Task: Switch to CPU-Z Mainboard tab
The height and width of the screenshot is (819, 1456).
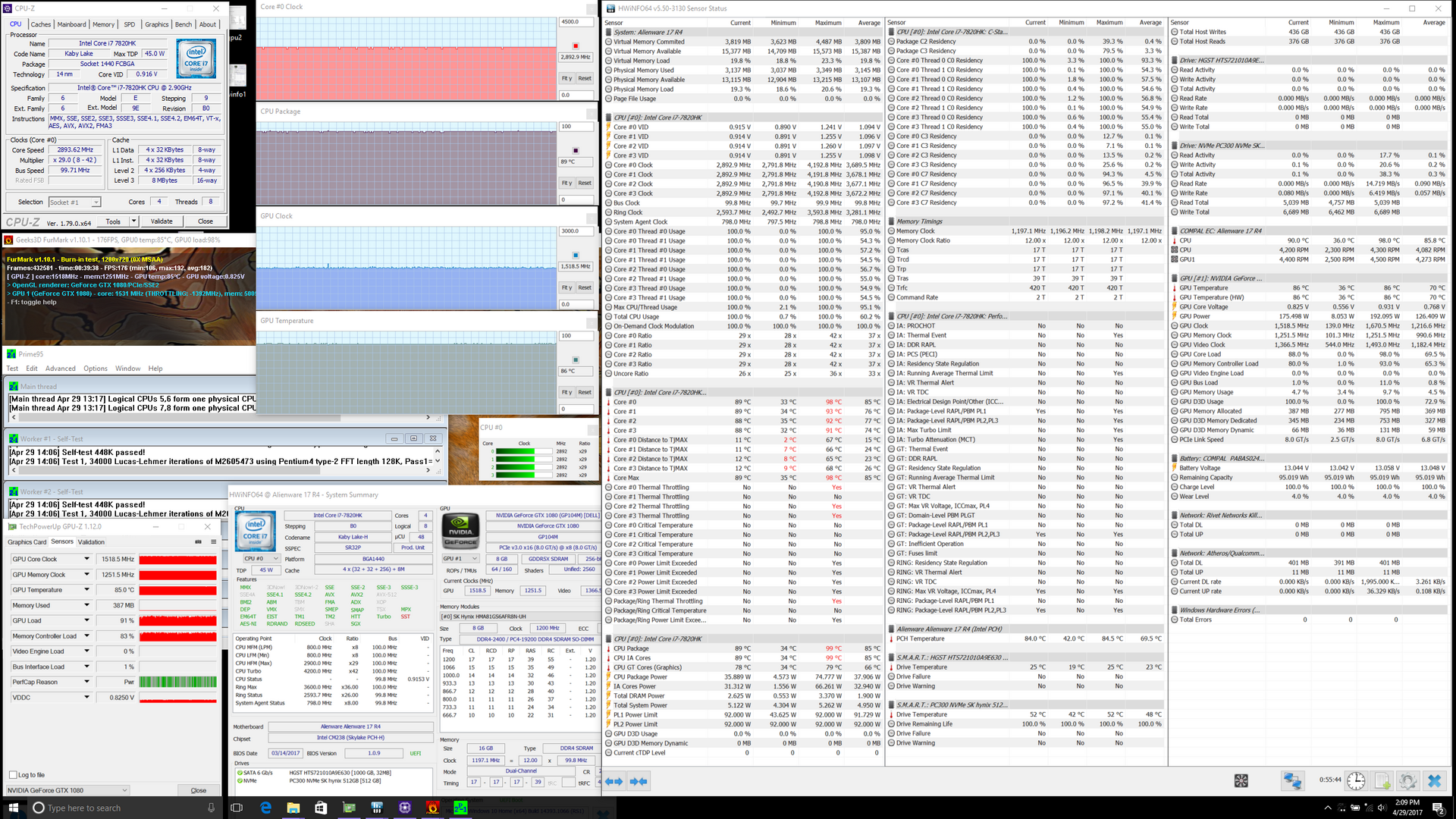Action: [x=72, y=24]
